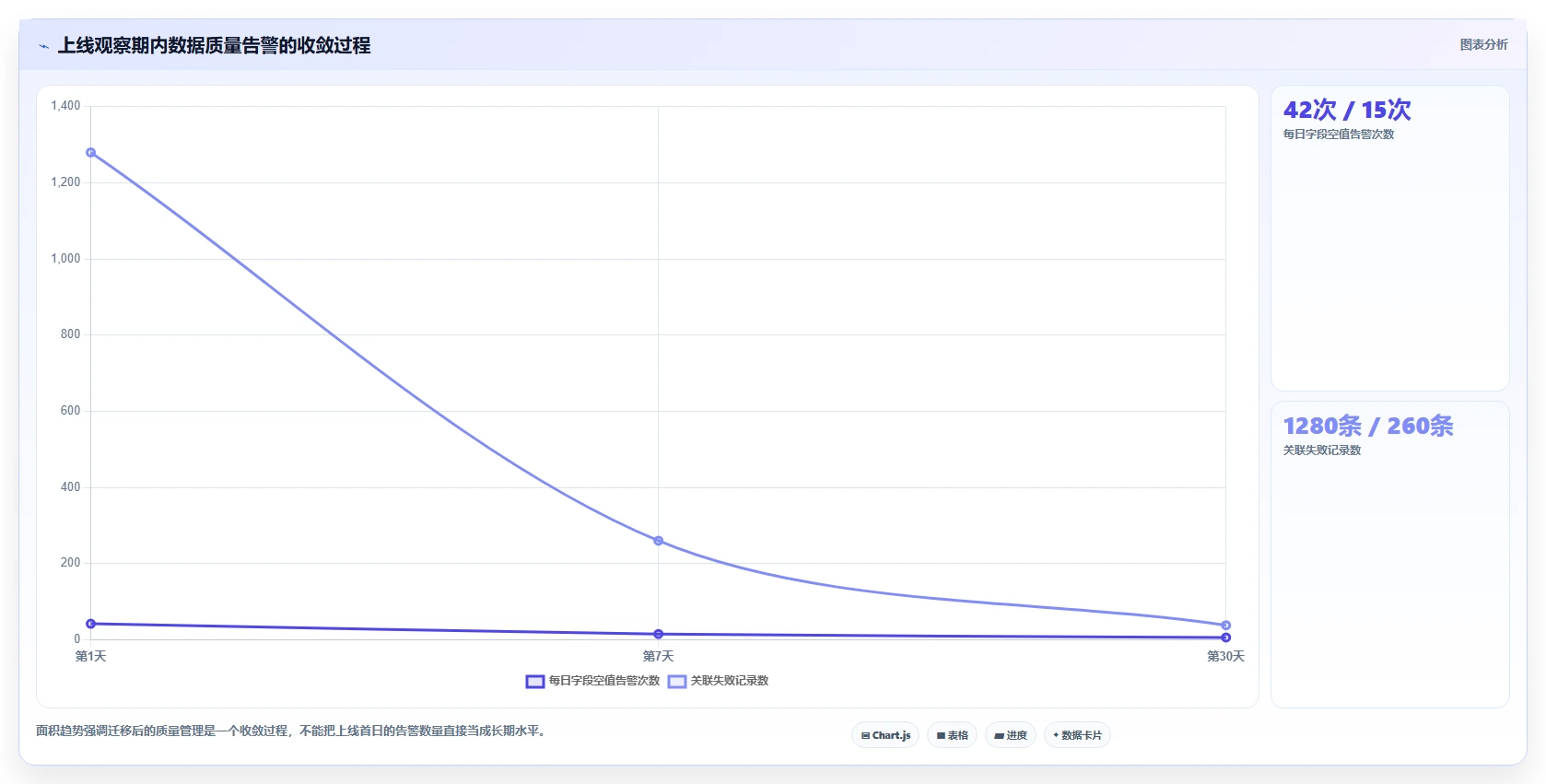Click the 每日字段空值告警次数 point at 第1天
This screenshot has height=784, width=1546.
90,624
